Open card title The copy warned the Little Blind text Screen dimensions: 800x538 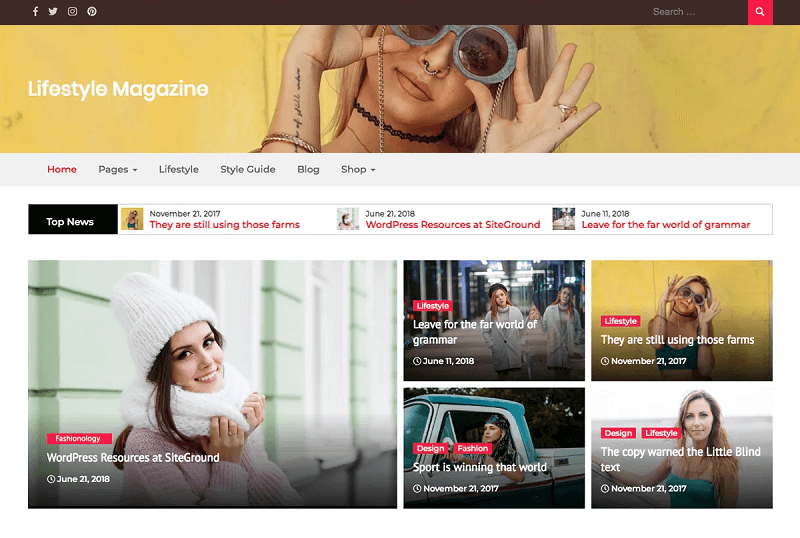coord(680,459)
